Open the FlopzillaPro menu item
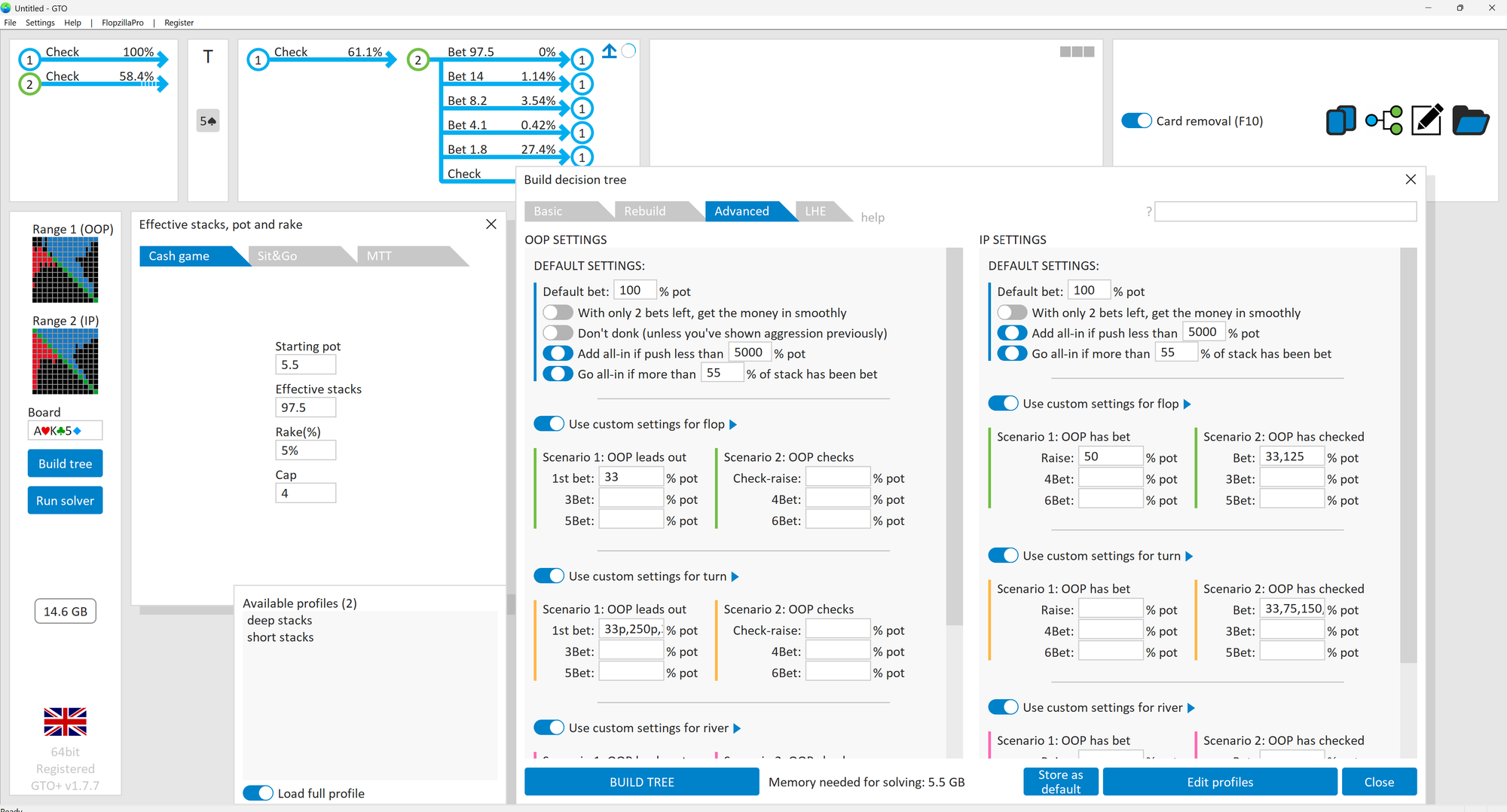The width and height of the screenshot is (1507, 812). pyautogui.click(x=123, y=23)
